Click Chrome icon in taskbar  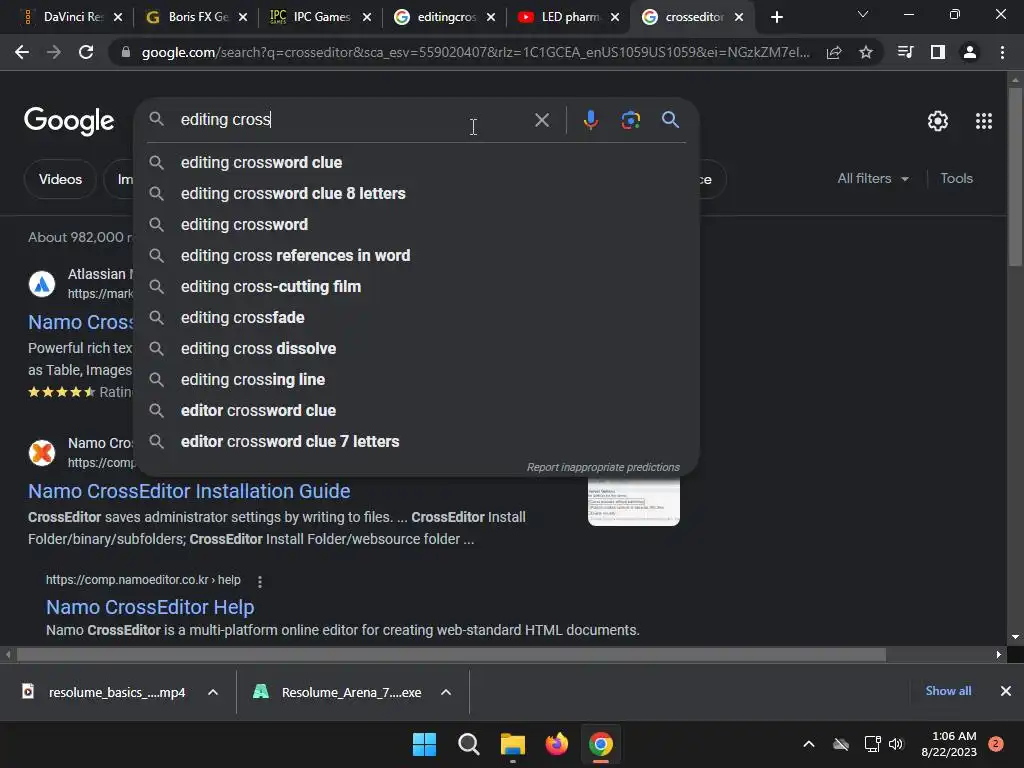[601, 744]
